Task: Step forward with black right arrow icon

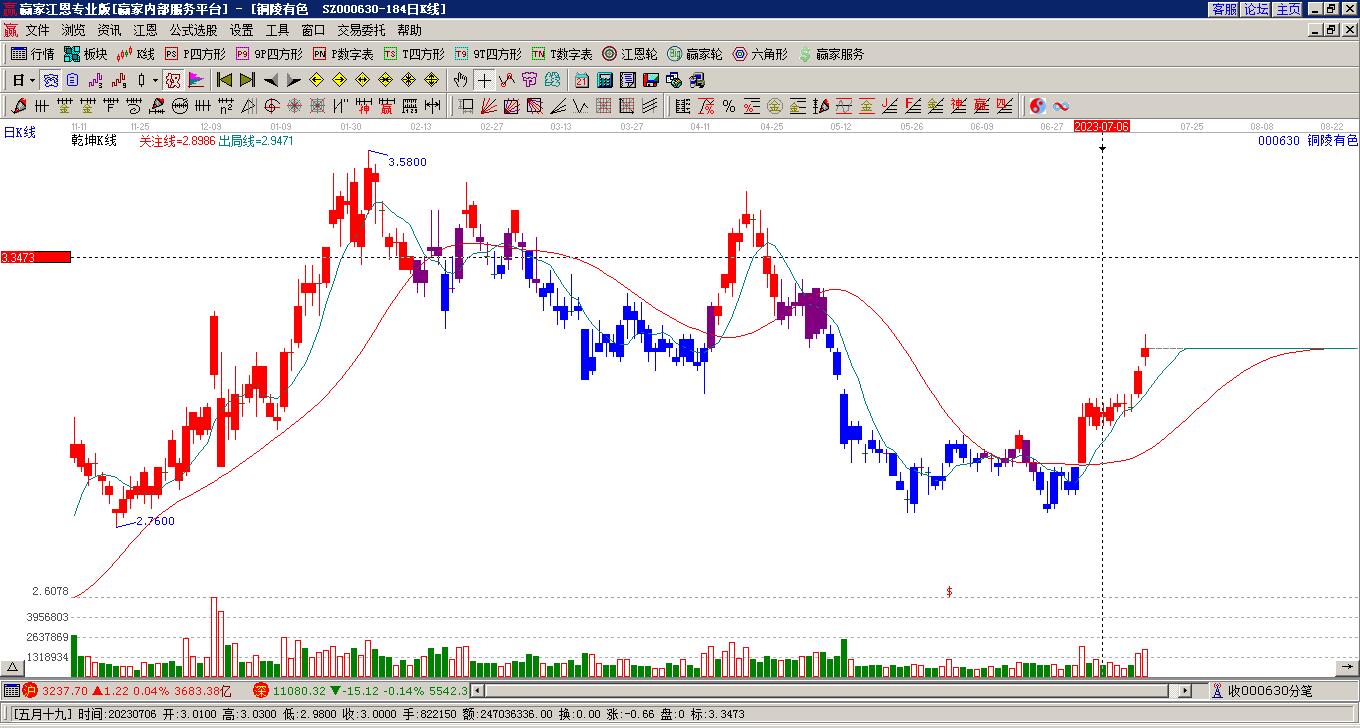Action: coord(294,80)
